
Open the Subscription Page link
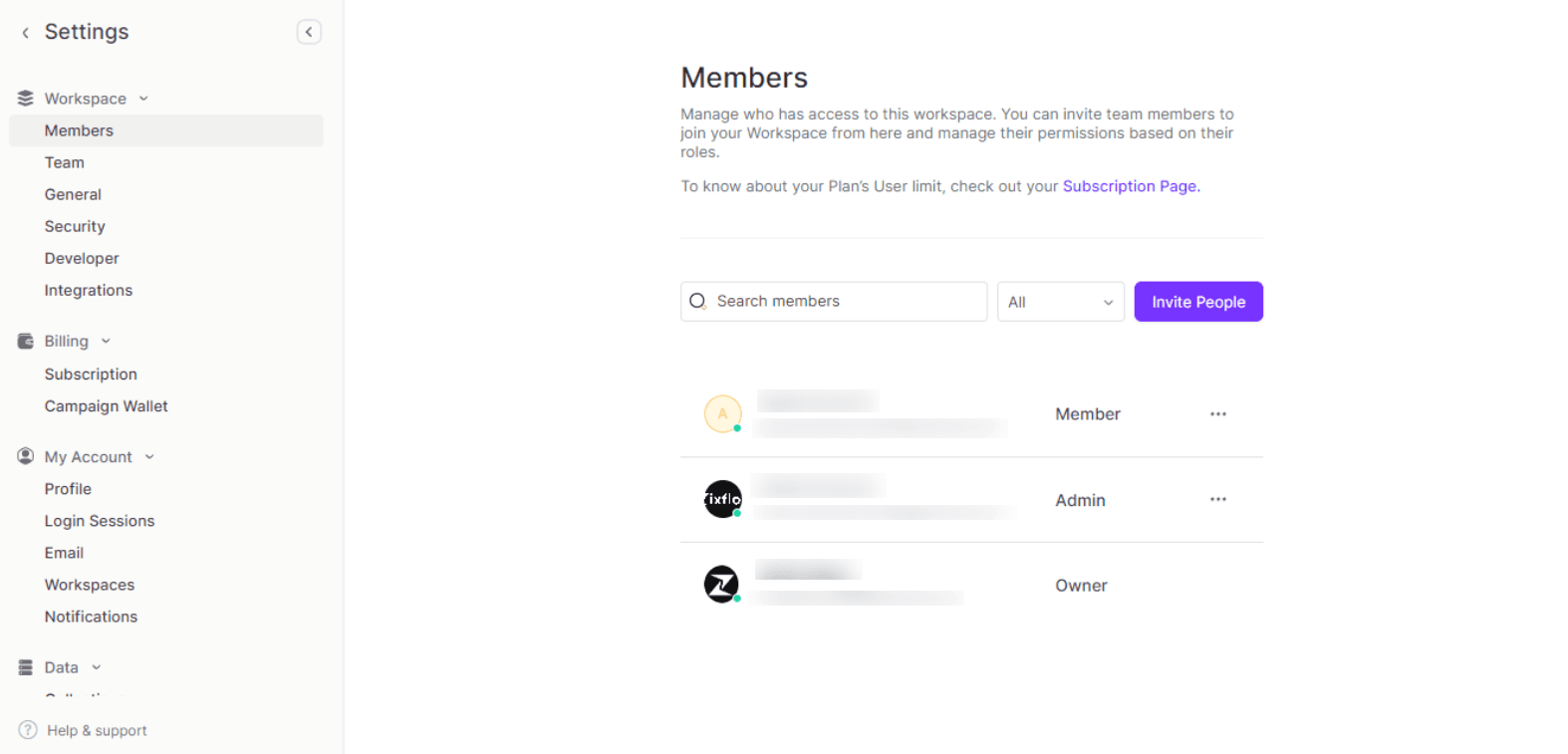1130,185
